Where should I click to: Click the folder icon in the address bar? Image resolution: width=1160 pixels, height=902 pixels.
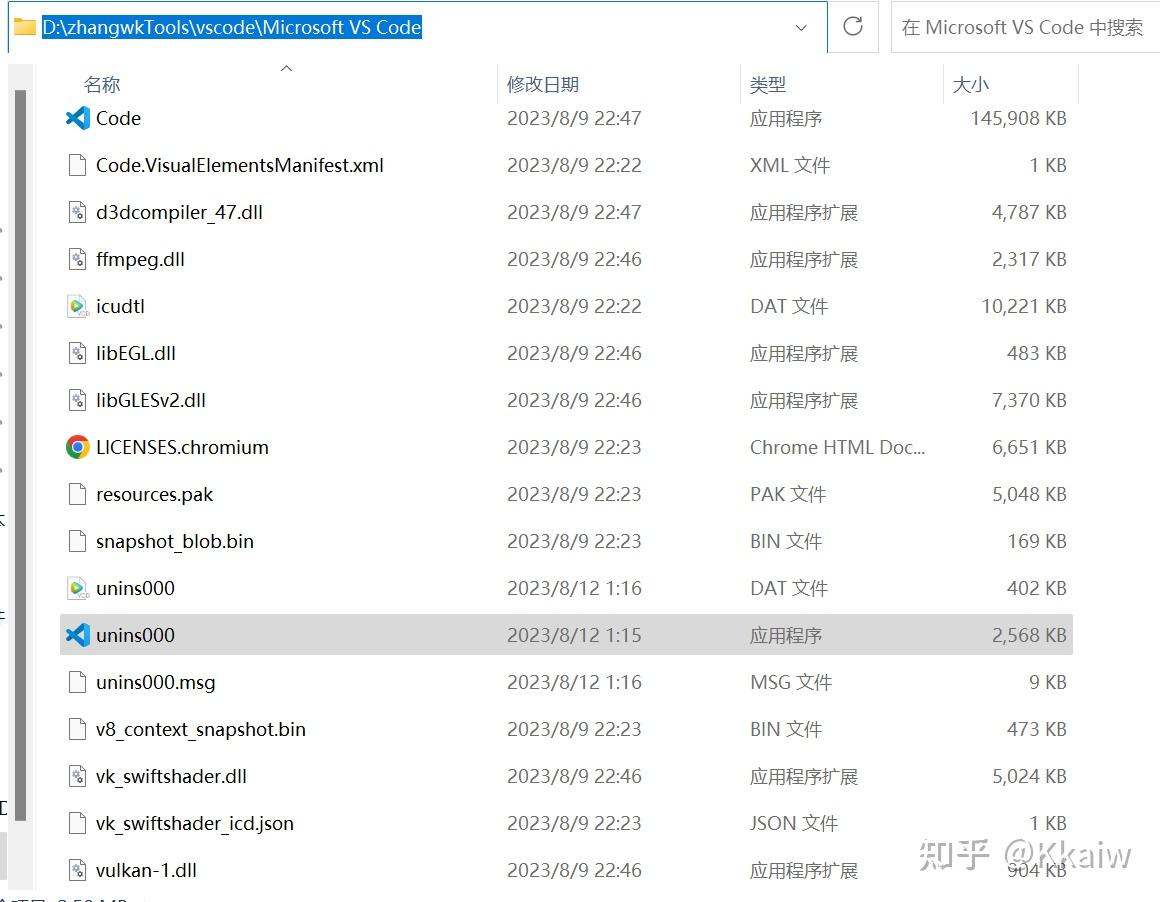(x=23, y=27)
